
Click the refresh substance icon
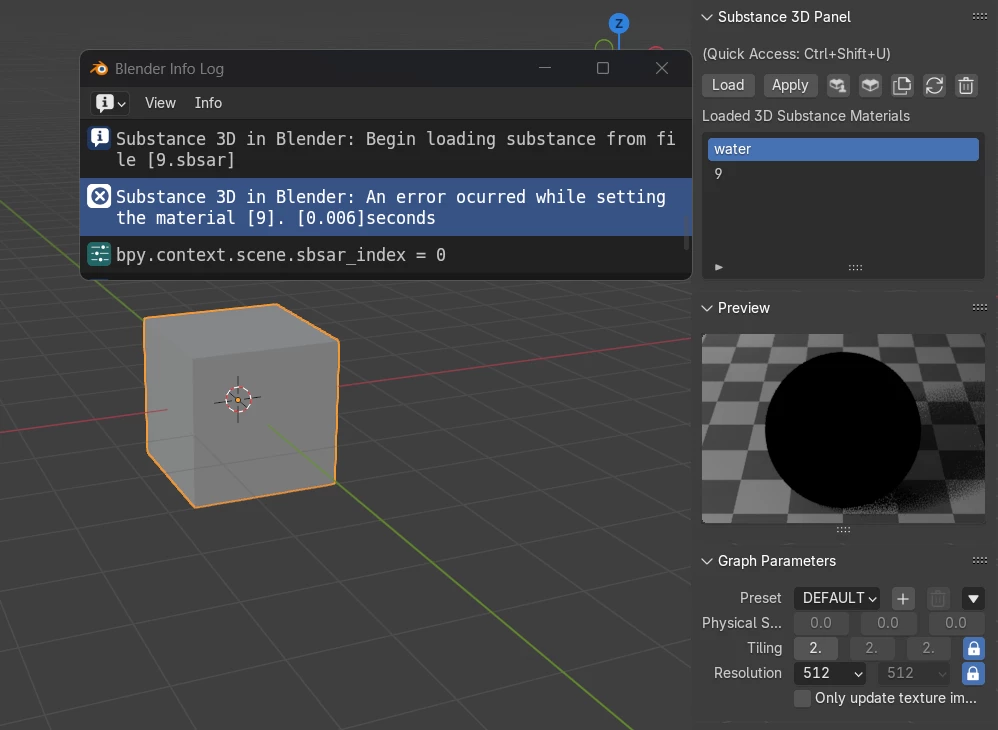tap(934, 85)
